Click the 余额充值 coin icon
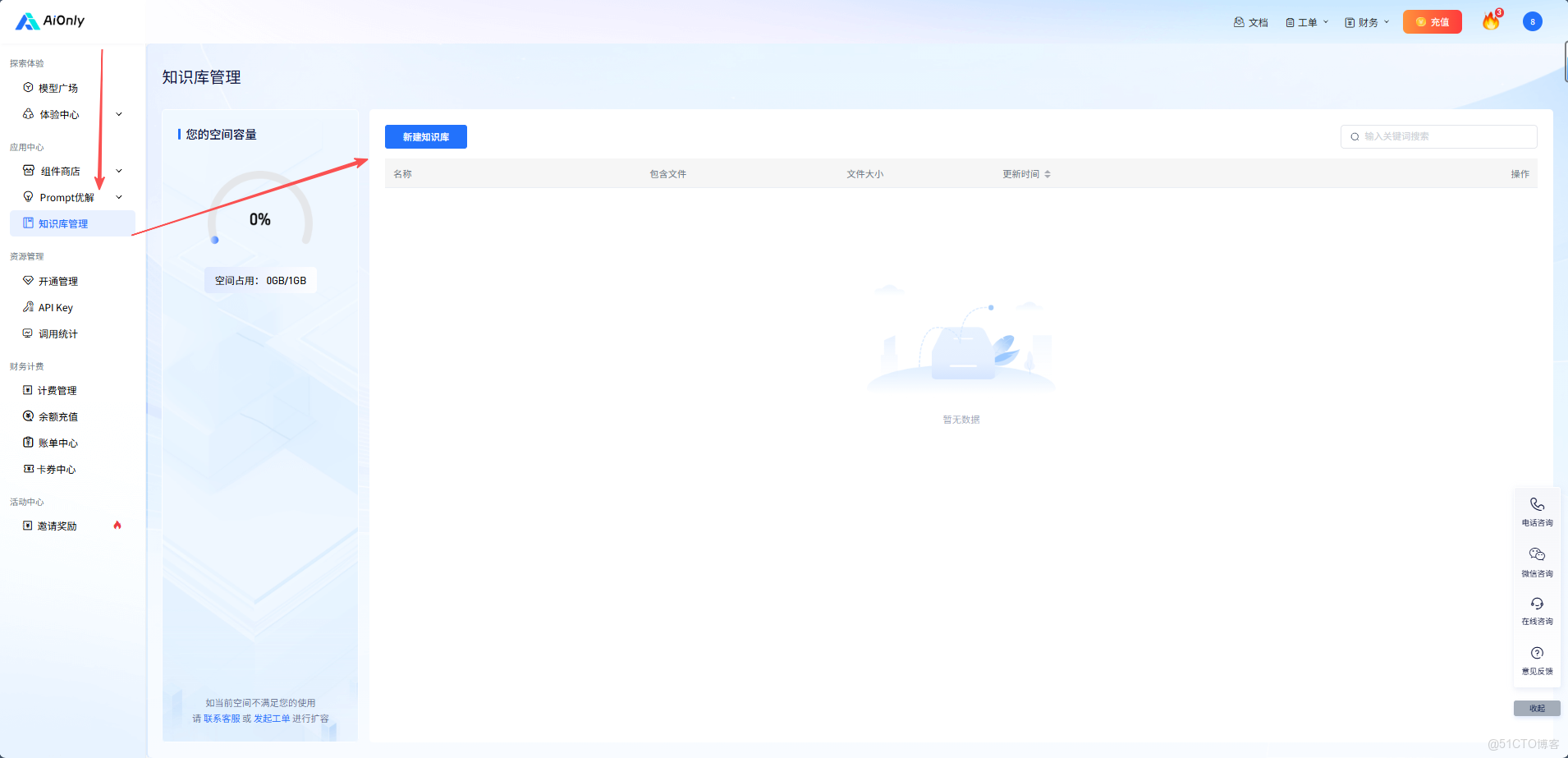Image resolution: width=1568 pixels, height=758 pixels. coord(28,416)
